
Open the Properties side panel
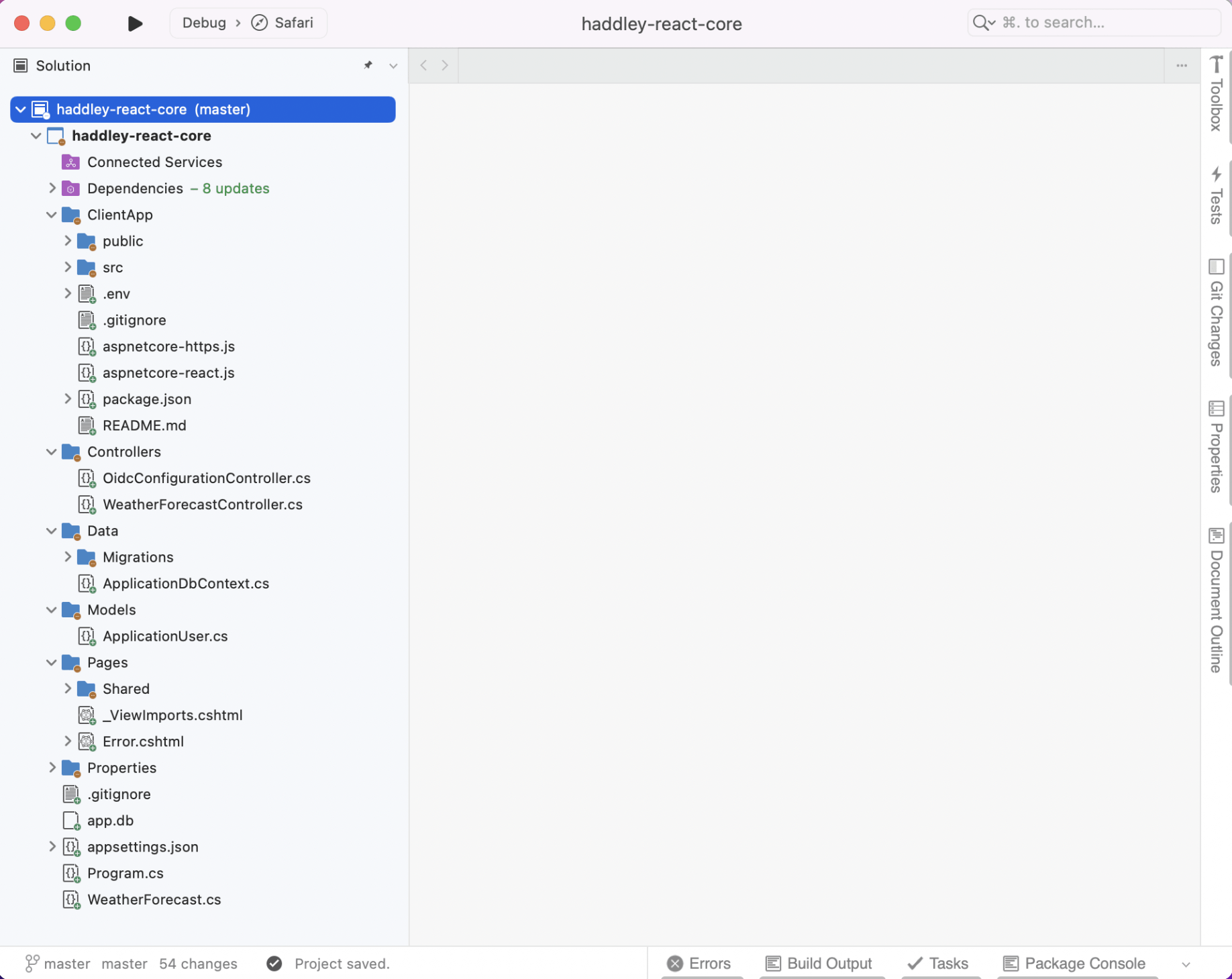click(x=1216, y=447)
